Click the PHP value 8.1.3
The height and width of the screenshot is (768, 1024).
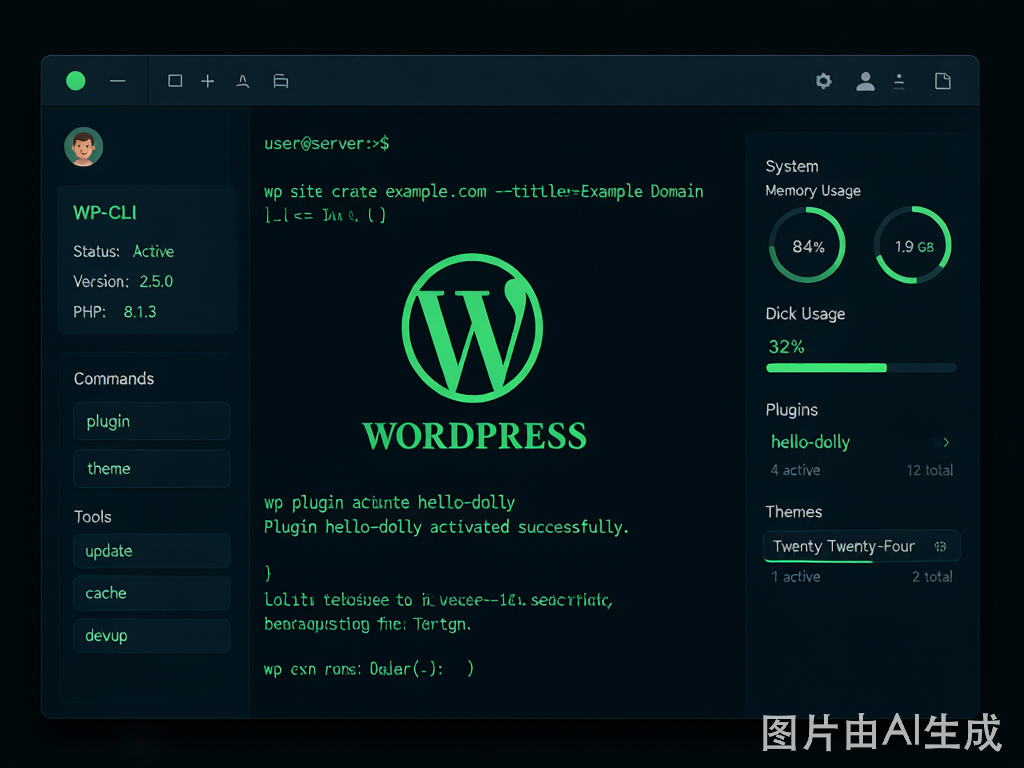pos(140,312)
